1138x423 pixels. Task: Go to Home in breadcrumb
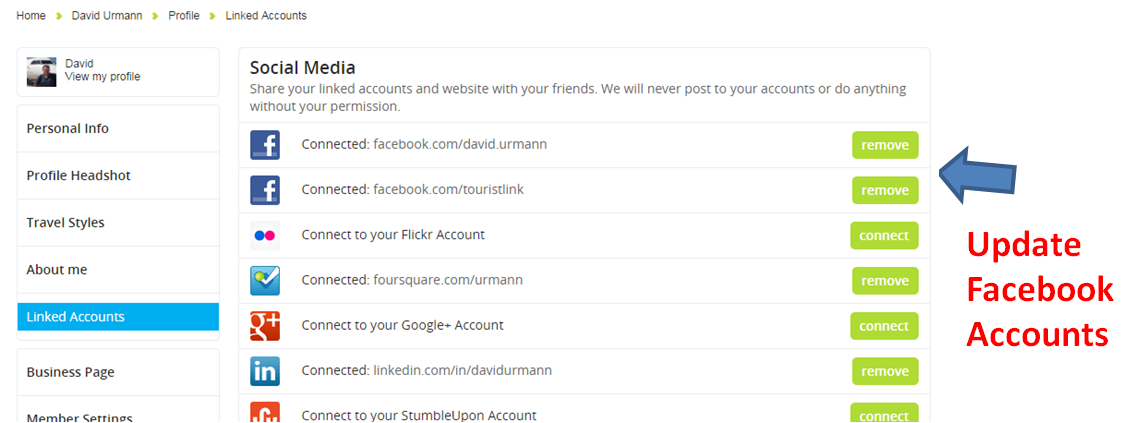pyautogui.click(x=30, y=15)
